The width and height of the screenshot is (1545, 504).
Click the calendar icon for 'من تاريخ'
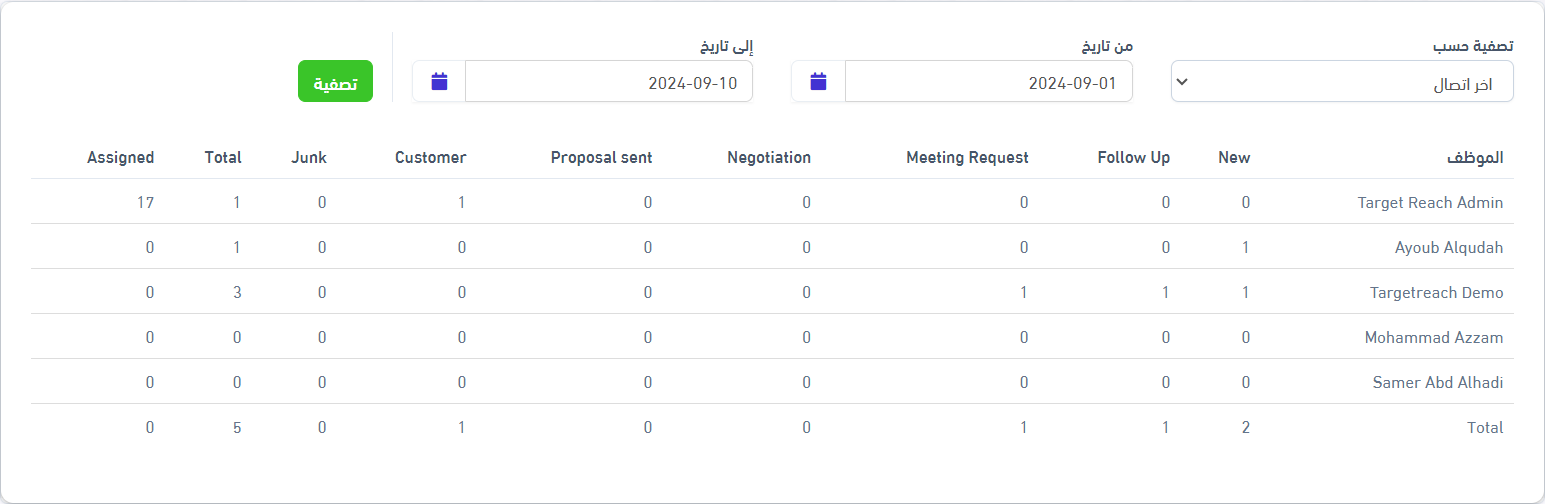[819, 82]
